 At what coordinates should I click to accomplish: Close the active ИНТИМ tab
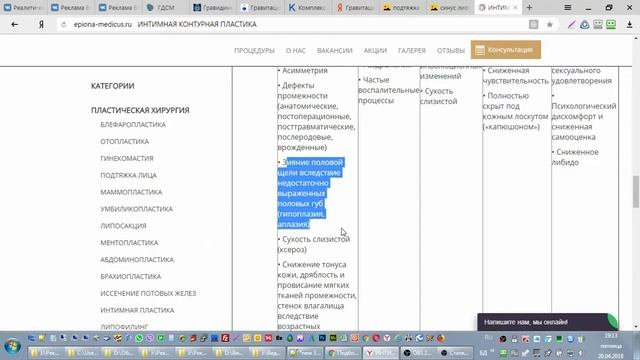pos(515,7)
